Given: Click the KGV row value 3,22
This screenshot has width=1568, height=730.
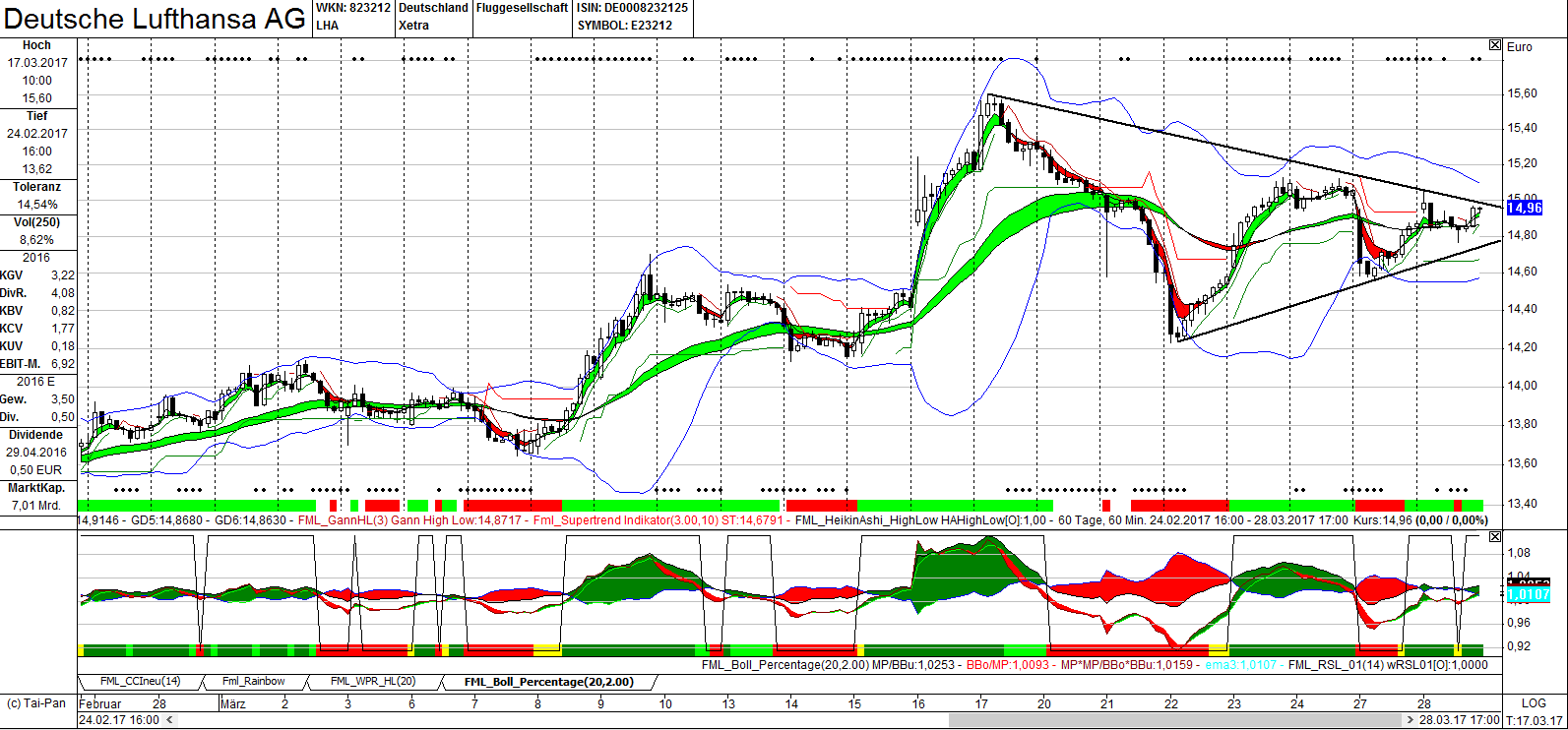Looking at the screenshot, I should point(63,275).
